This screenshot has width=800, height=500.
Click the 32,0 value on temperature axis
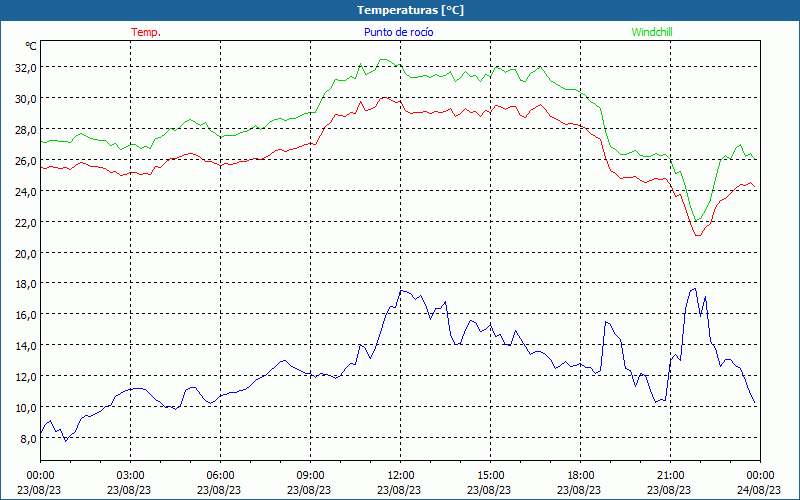click(26, 68)
